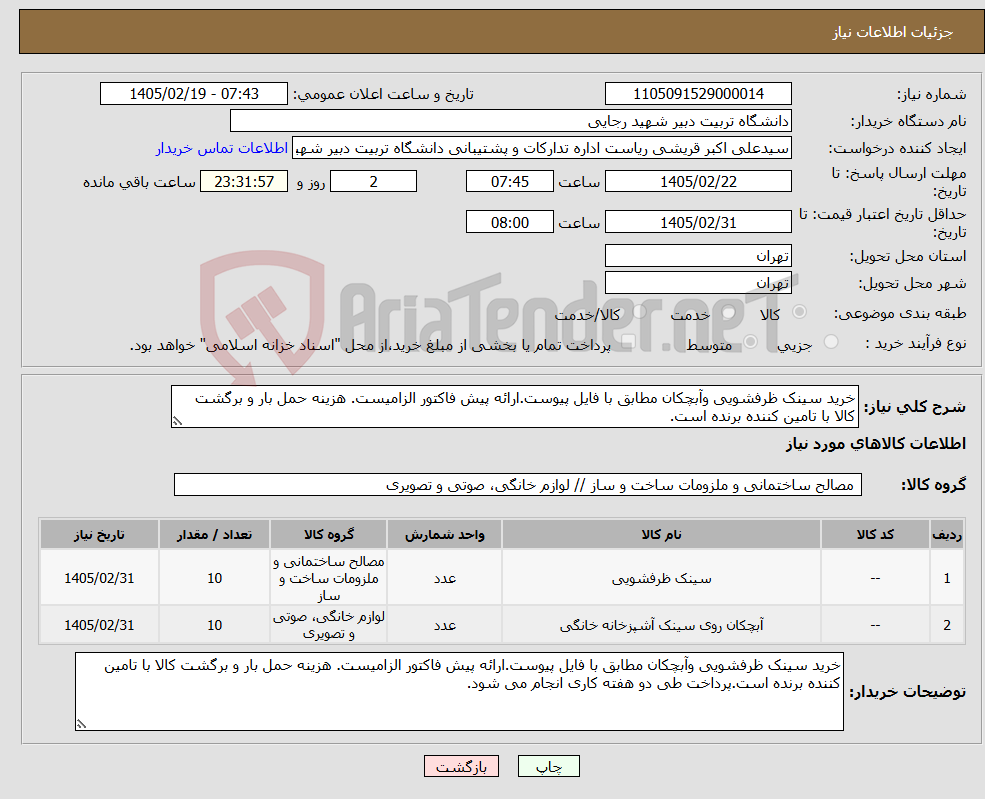Screen dimensions: 985x799
Task: Click the response deadline date 1405/02/22
Action: (x=698, y=182)
